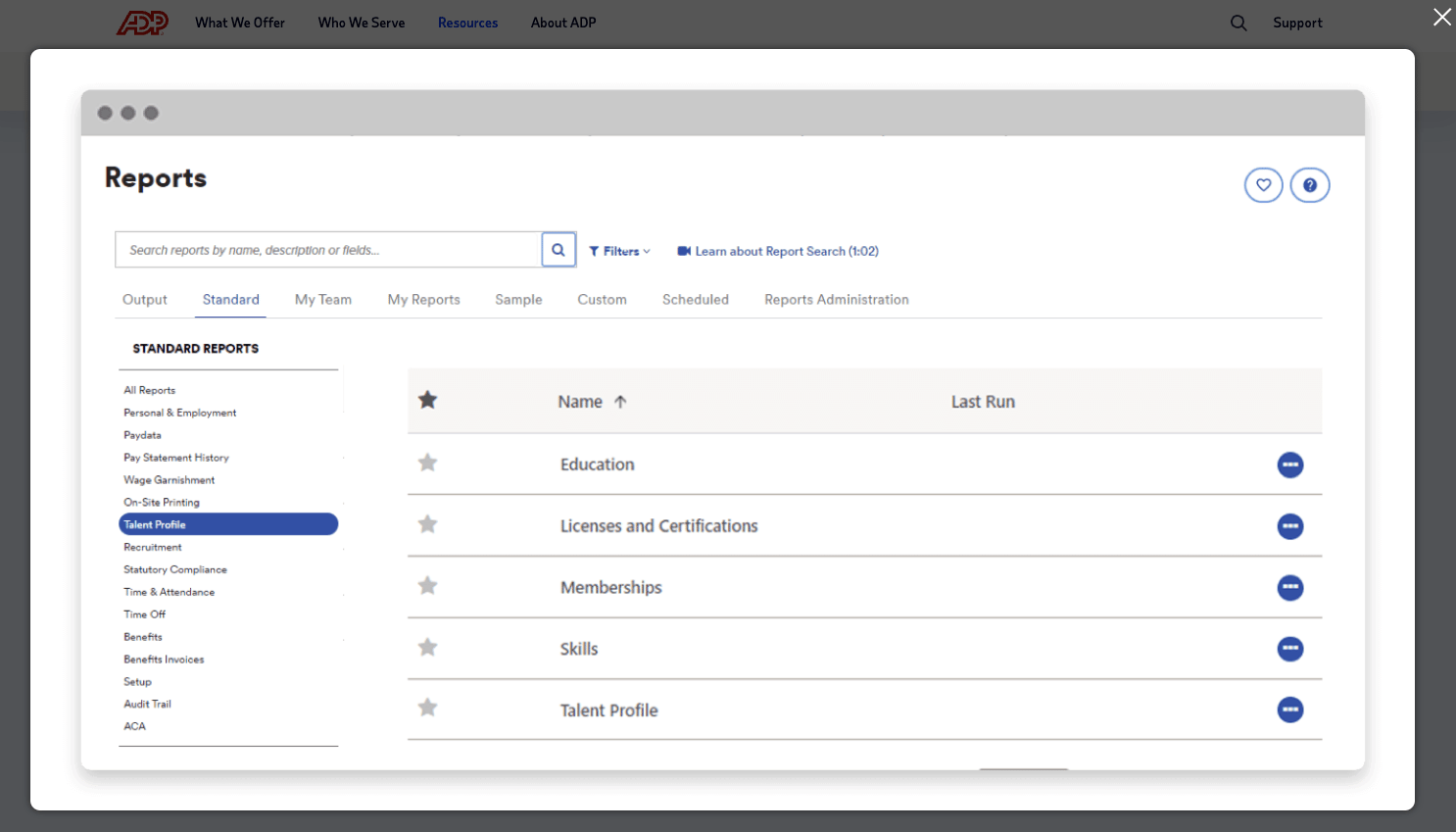
Task: Open site search in top navigation
Action: pyautogui.click(x=1238, y=23)
